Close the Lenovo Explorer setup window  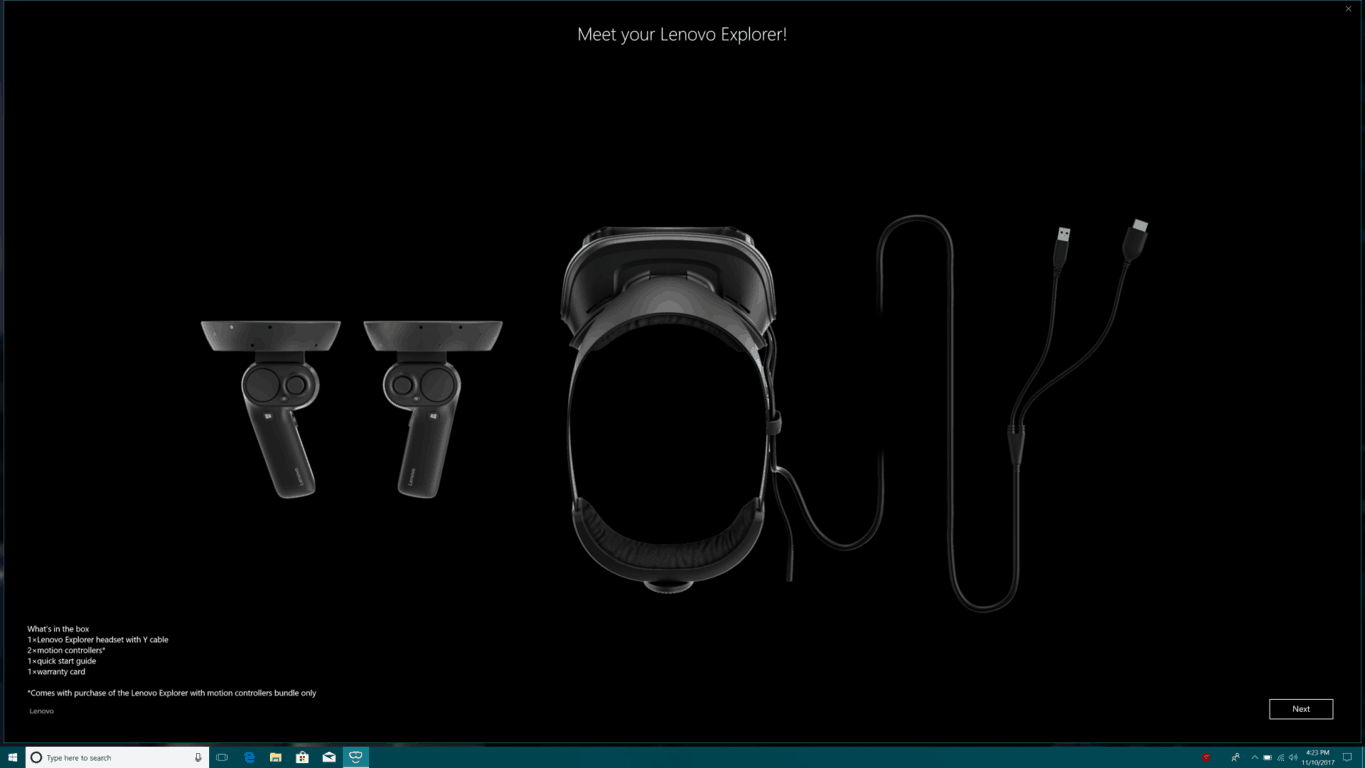click(1348, 9)
